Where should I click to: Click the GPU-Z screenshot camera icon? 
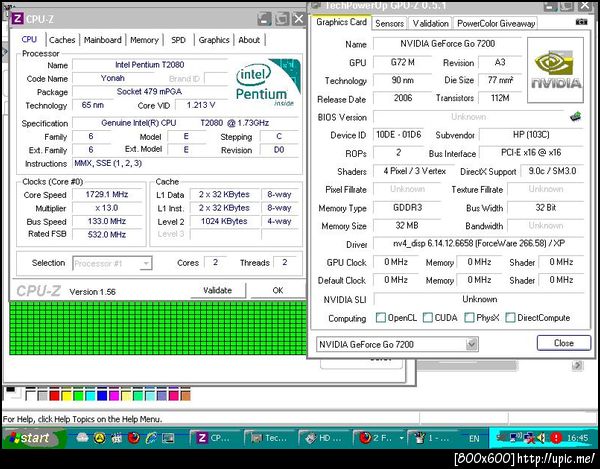point(581,22)
